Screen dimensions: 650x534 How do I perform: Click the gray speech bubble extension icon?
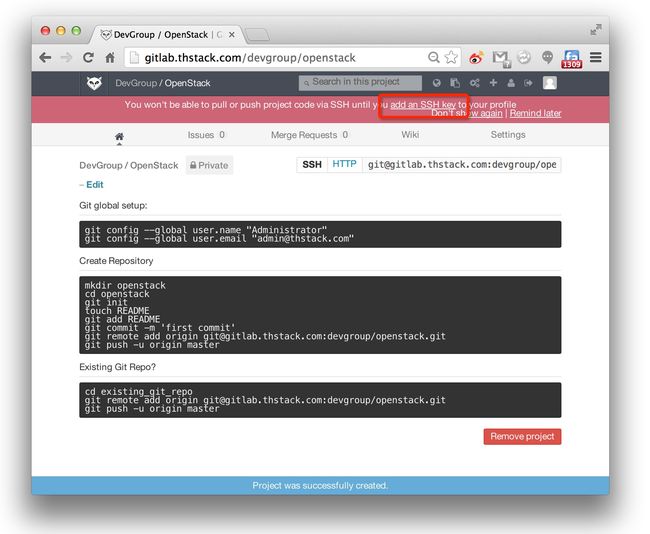pyautogui.click(x=547, y=58)
